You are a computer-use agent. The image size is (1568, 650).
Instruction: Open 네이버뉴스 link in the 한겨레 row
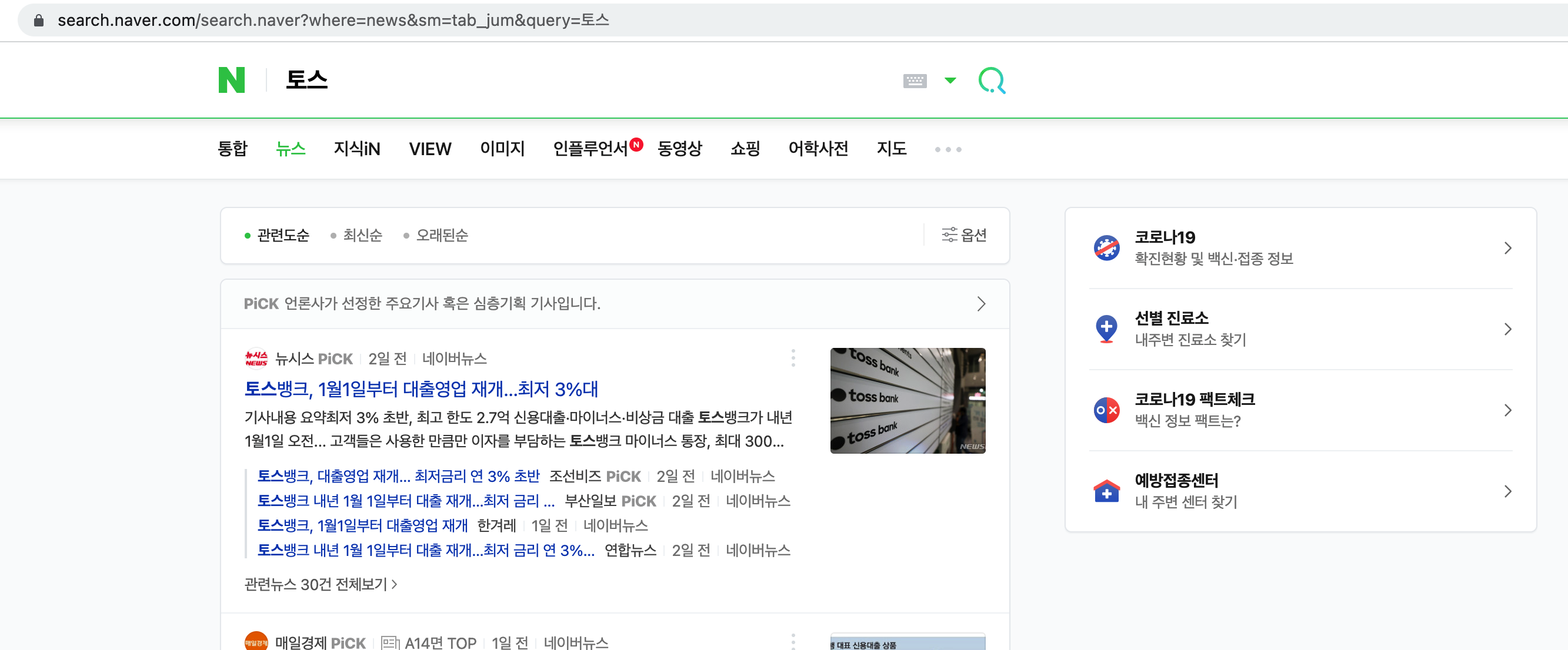(x=615, y=525)
